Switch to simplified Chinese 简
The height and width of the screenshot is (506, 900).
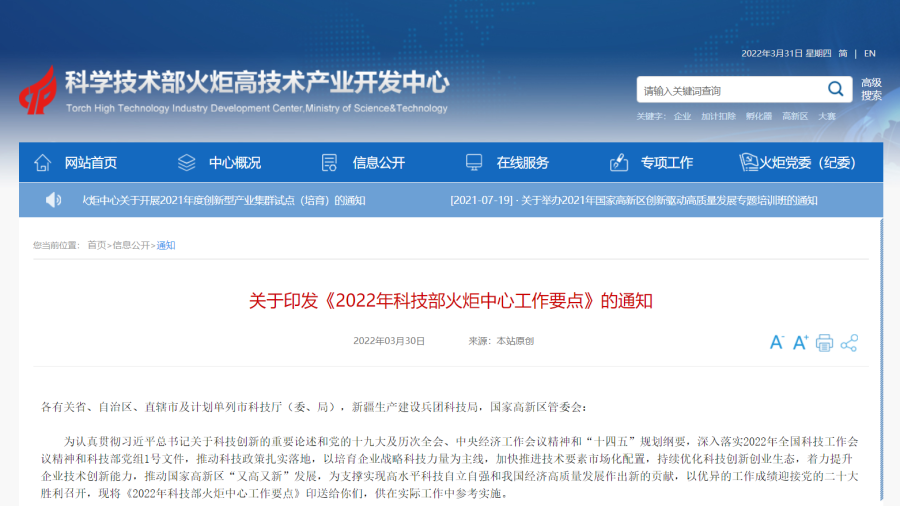tap(843, 53)
